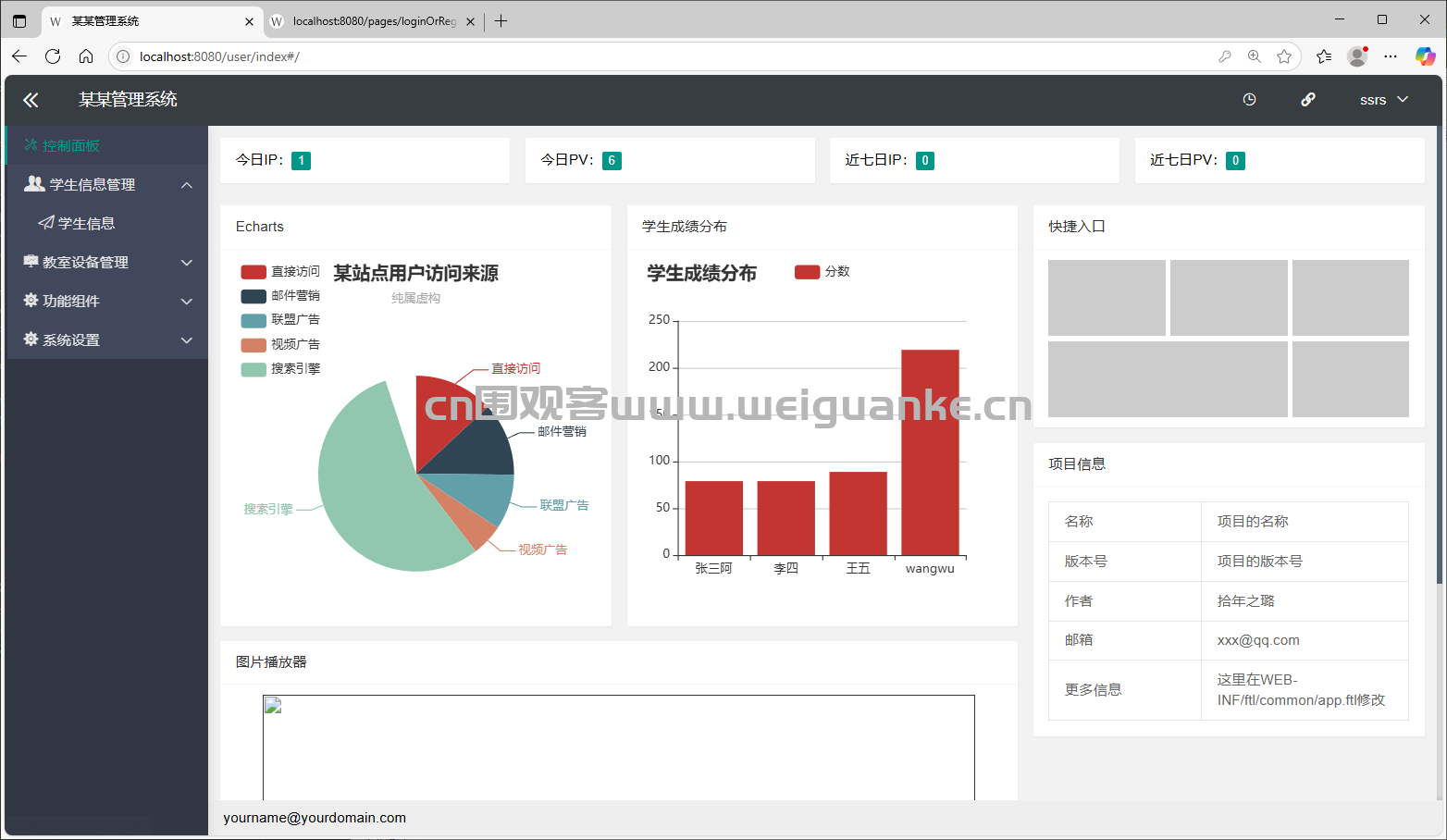Click the 邮件营销 pie slice
The height and width of the screenshot is (840, 1447).
click(x=481, y=449)
